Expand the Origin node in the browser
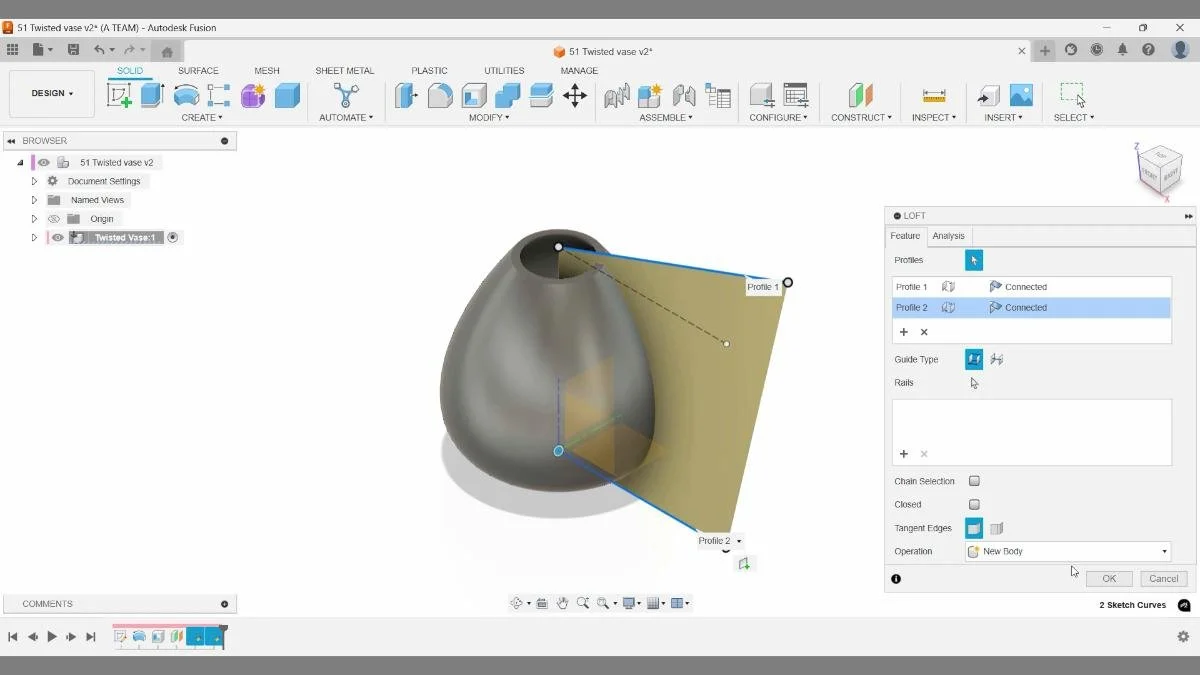Image resolution: width=1200 pixels, height=675 pixels. 35,218
